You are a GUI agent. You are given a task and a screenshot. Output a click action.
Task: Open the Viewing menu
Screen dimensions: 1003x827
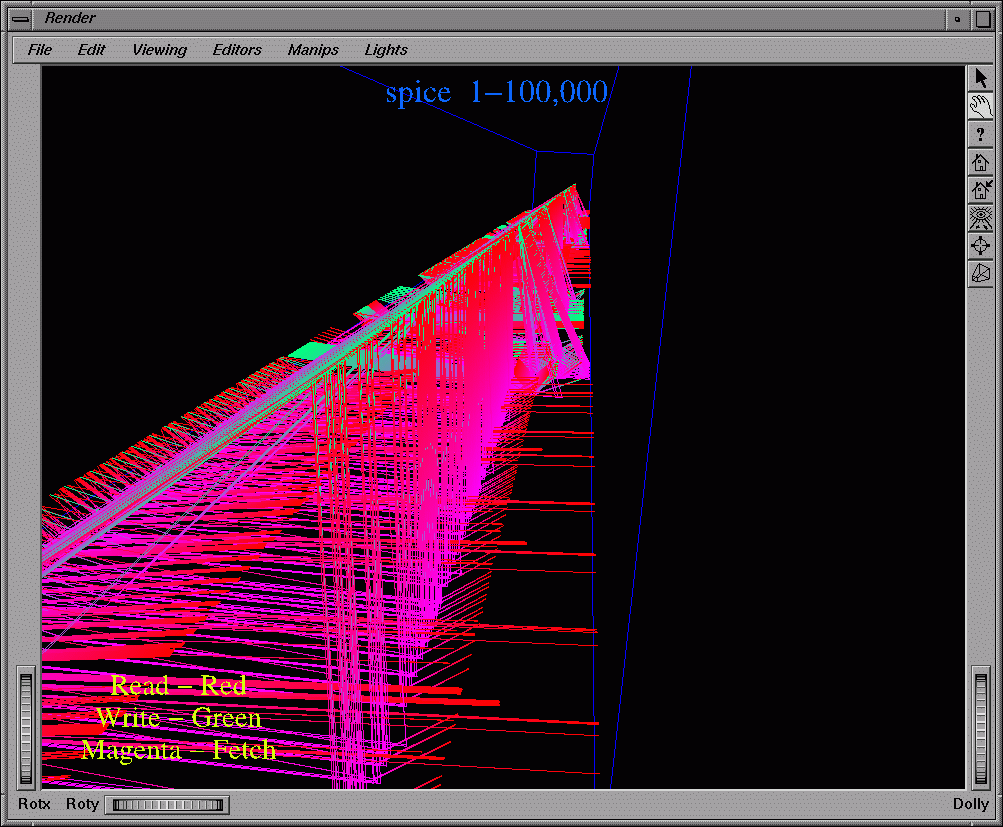(159, 50)
